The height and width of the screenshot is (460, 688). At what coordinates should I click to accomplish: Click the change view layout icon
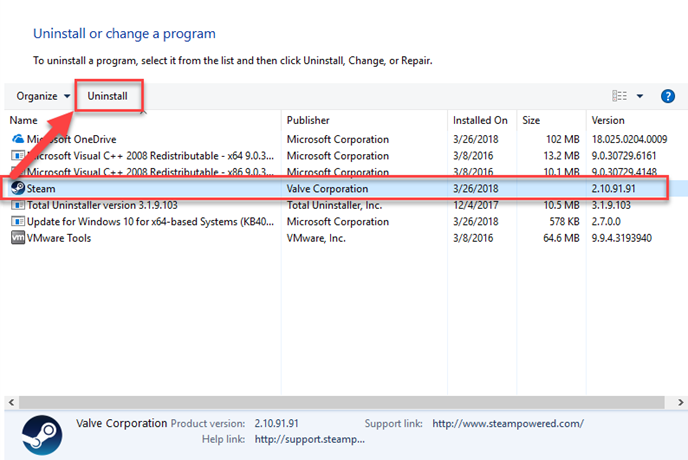617,96
